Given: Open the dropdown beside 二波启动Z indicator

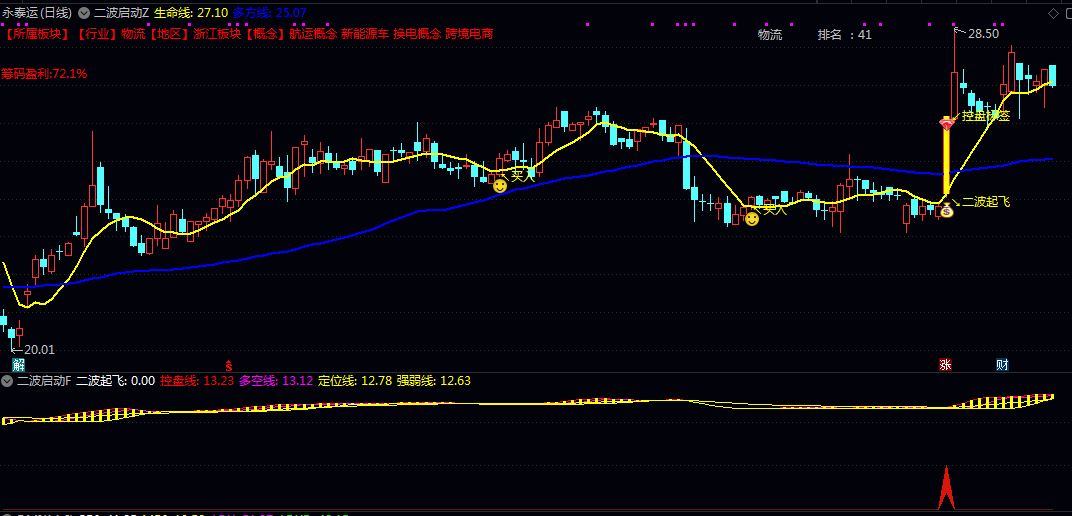Looking at the screenshot, I should click(84, 13).
